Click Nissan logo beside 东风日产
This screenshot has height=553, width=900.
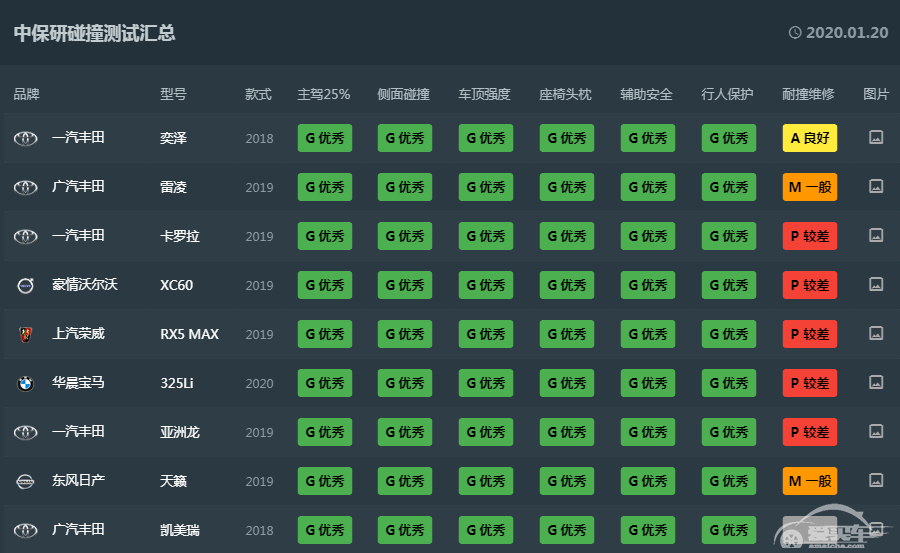(25, 481)
